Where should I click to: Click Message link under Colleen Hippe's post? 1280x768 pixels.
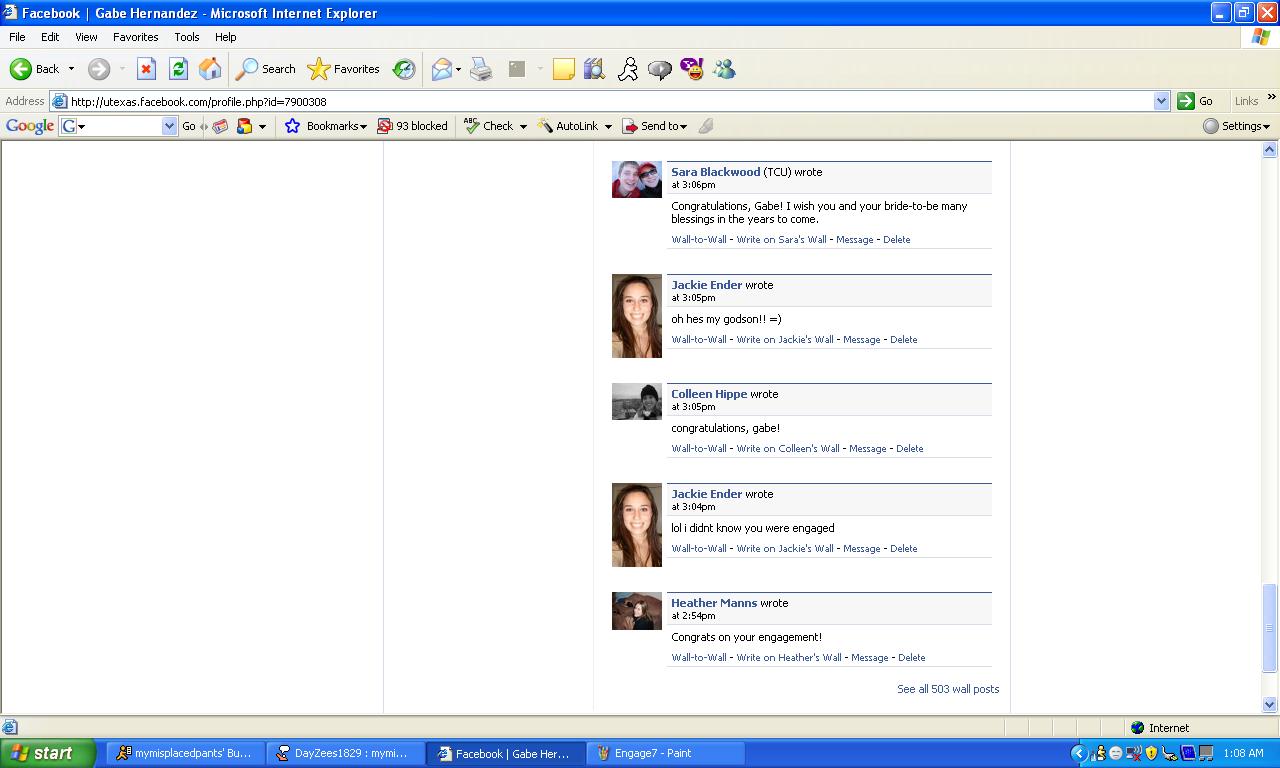coord(867,449)
